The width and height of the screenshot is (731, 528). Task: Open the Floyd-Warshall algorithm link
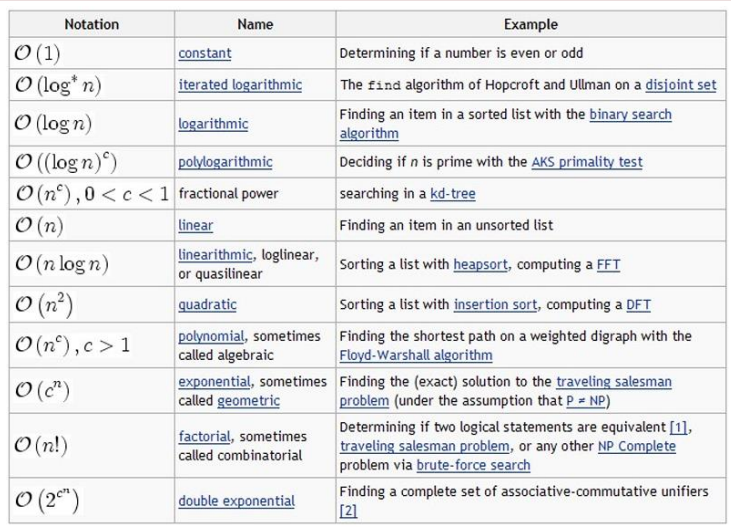(416, 356)
